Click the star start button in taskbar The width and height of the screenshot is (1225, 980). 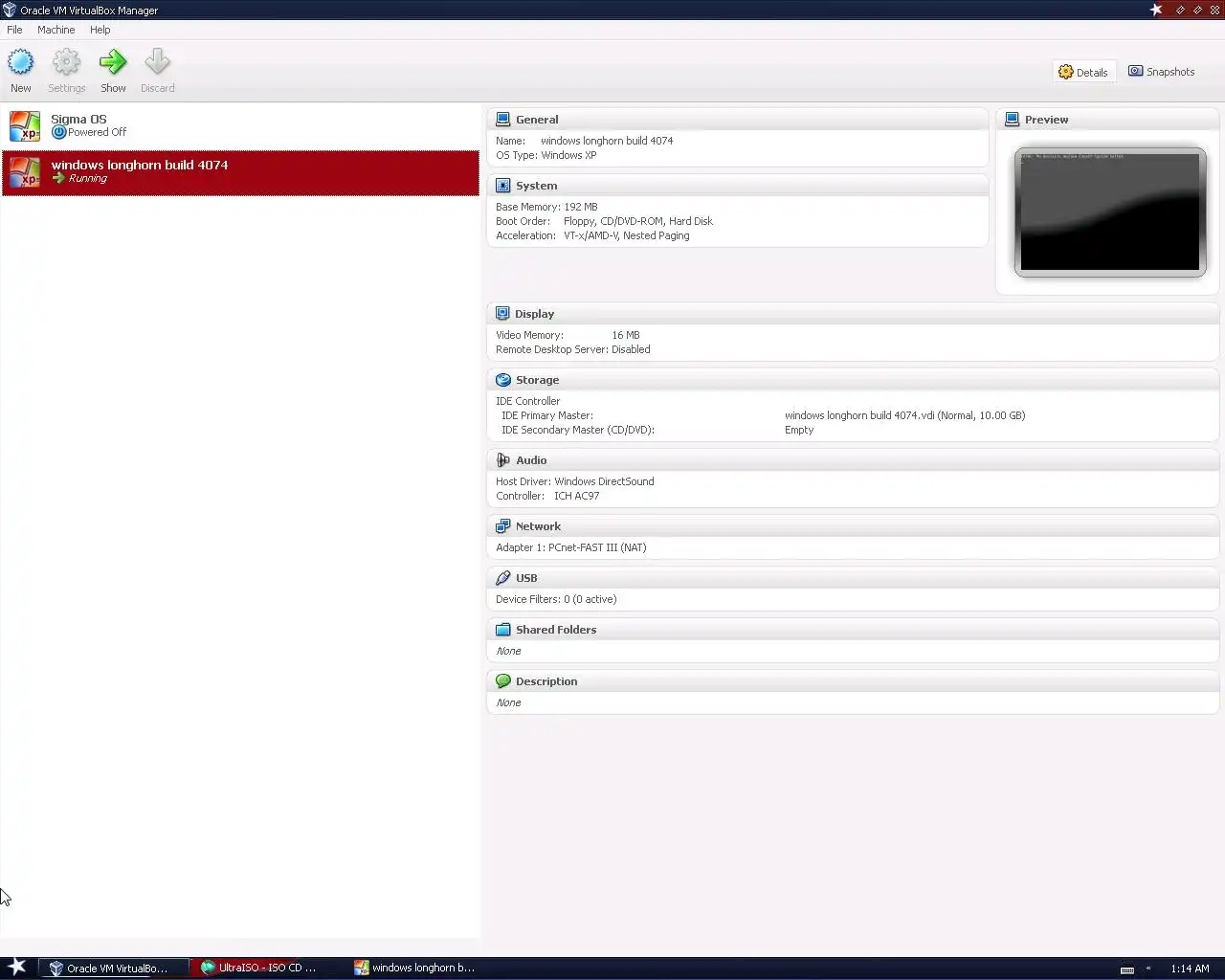pos(17,967)
